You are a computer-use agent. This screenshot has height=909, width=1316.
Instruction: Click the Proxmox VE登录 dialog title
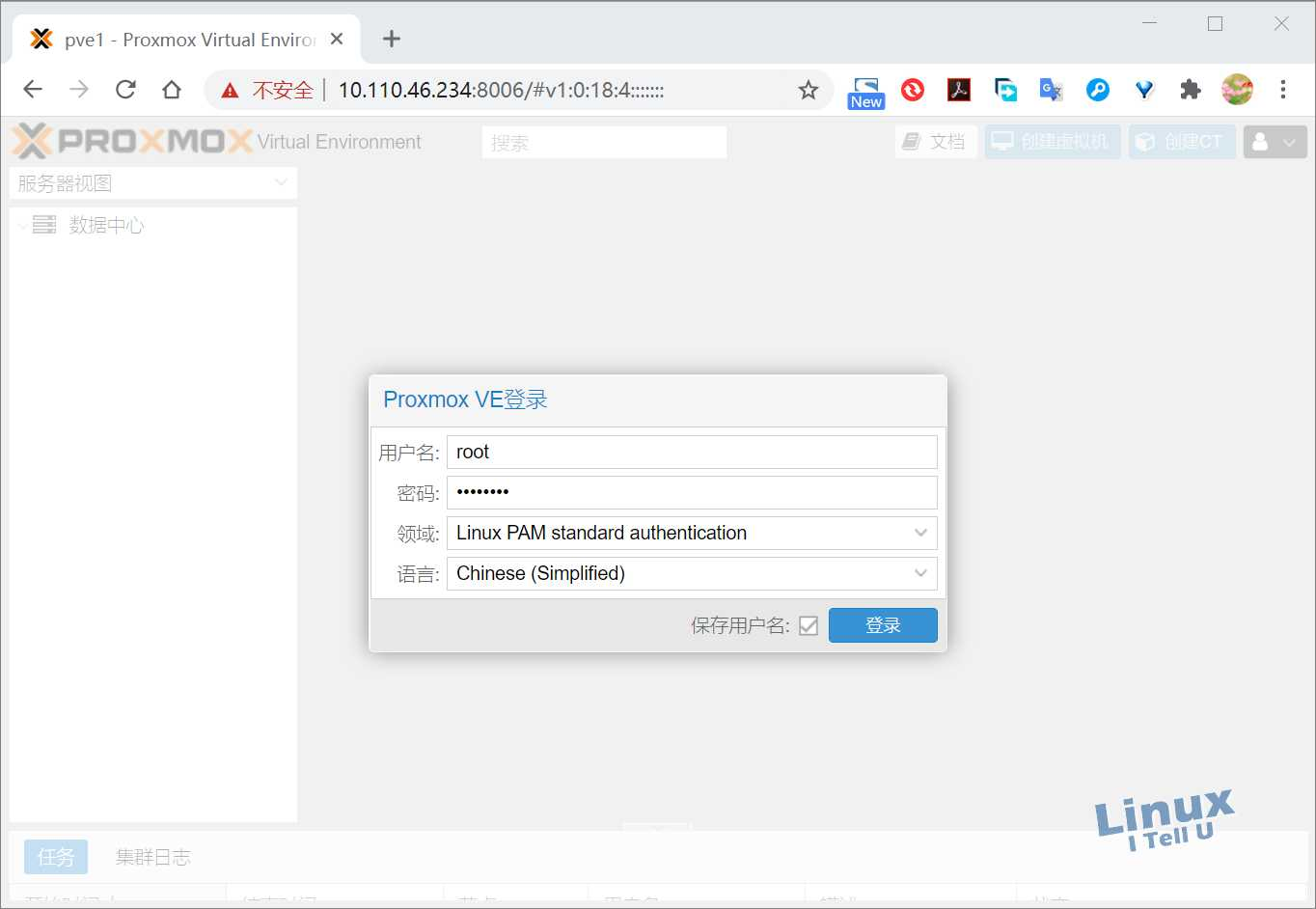[465, 399]
